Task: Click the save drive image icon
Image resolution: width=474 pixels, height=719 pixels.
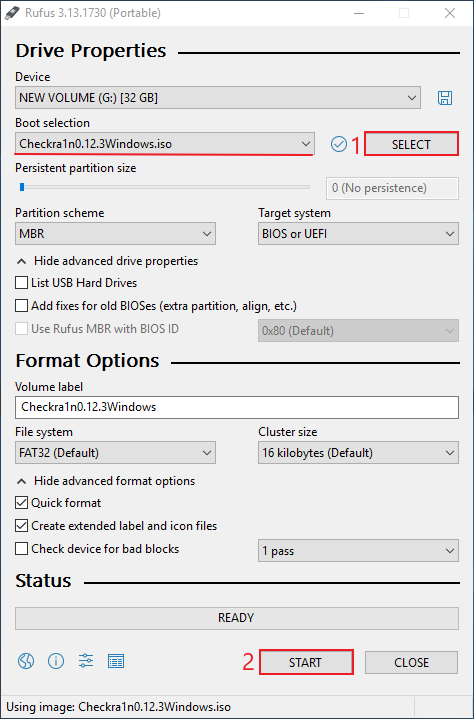Action: click(445, 98)
